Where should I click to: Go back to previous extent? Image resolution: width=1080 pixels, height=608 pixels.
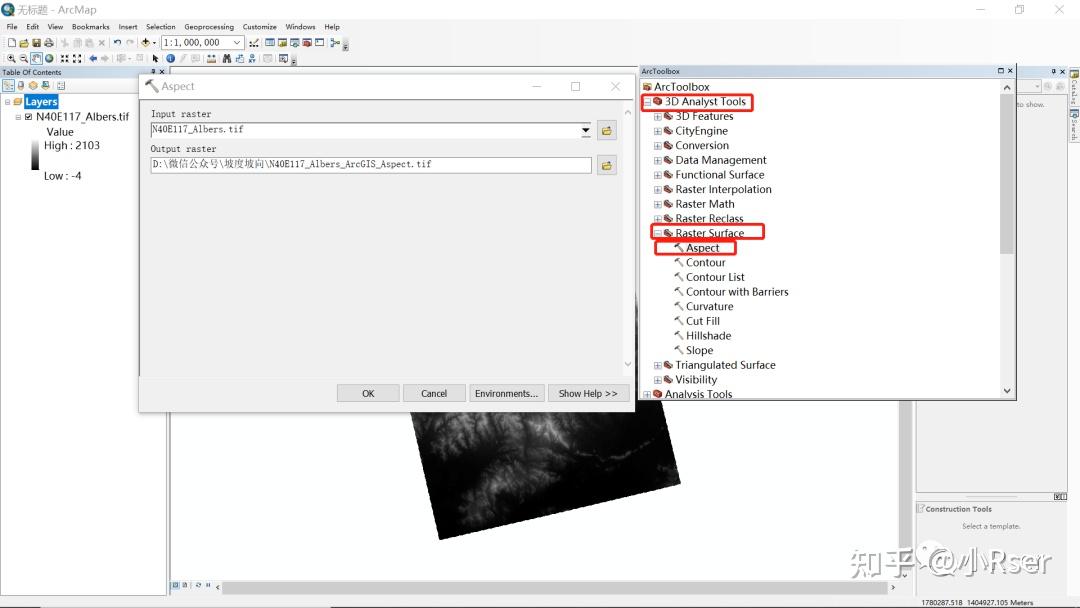tap(93, 59)
